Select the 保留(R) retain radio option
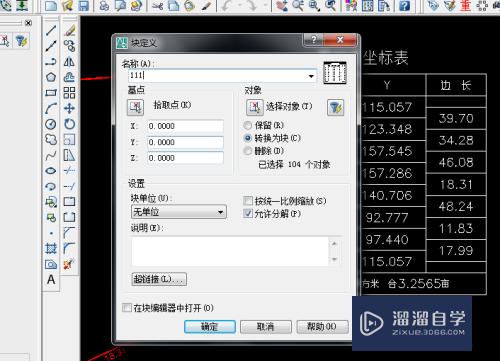Image resolution: width=500 pixels, height=361 pixels. pos(248,125)
